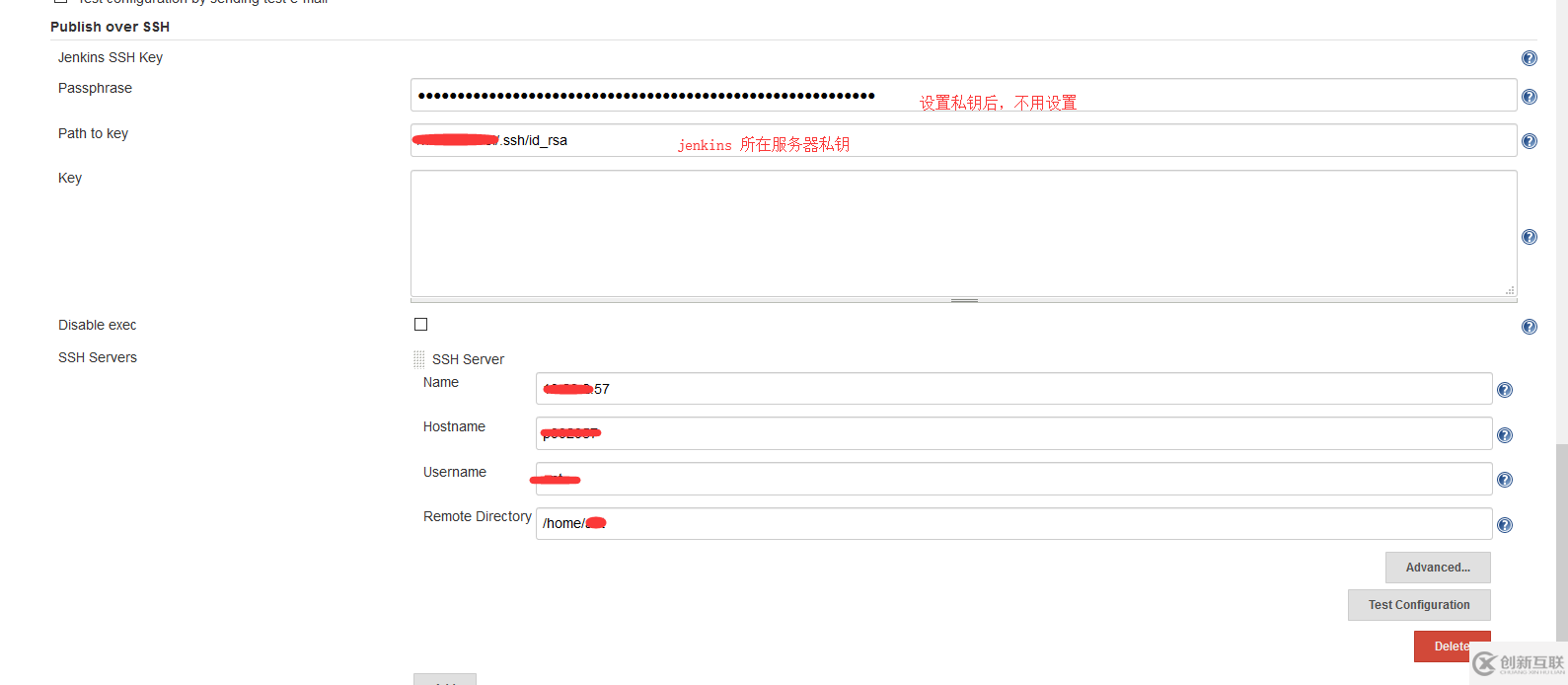The height and width of the screenshot is (685, 1568).
Task: Click inside the Key textarea
Action: click(963, 233)
